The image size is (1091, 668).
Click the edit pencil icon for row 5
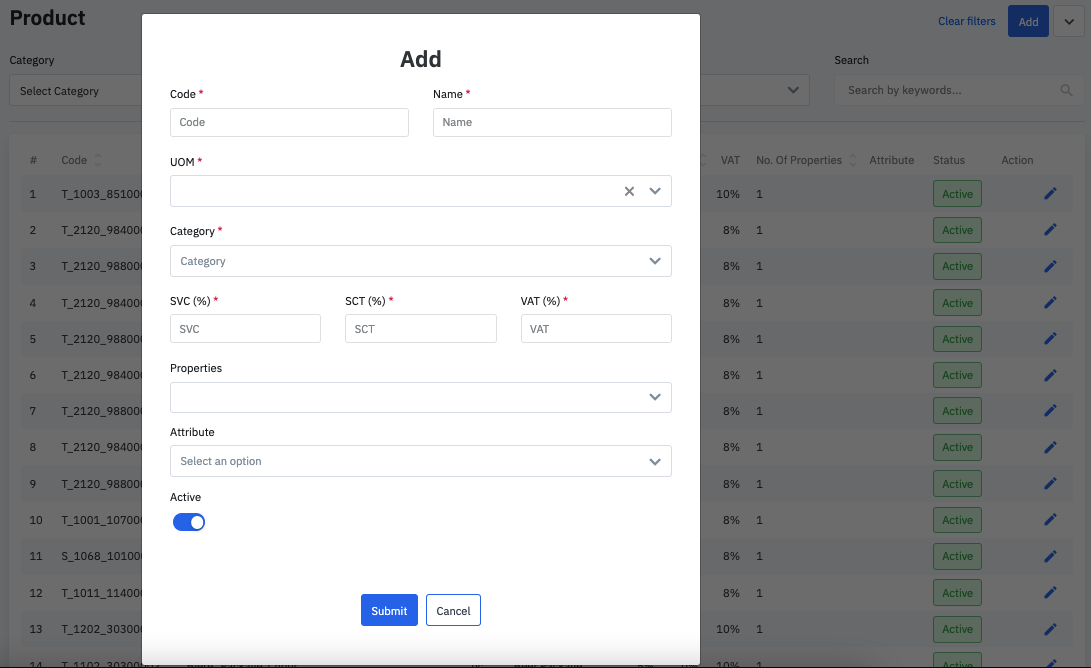click(x=1050, y=339)
